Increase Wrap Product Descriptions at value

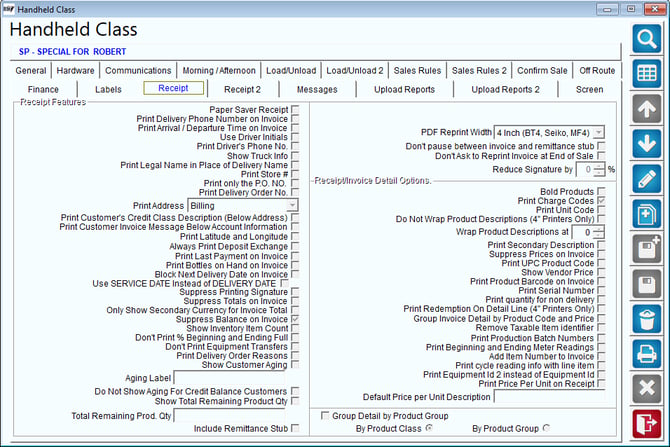[x=599, y=229]
